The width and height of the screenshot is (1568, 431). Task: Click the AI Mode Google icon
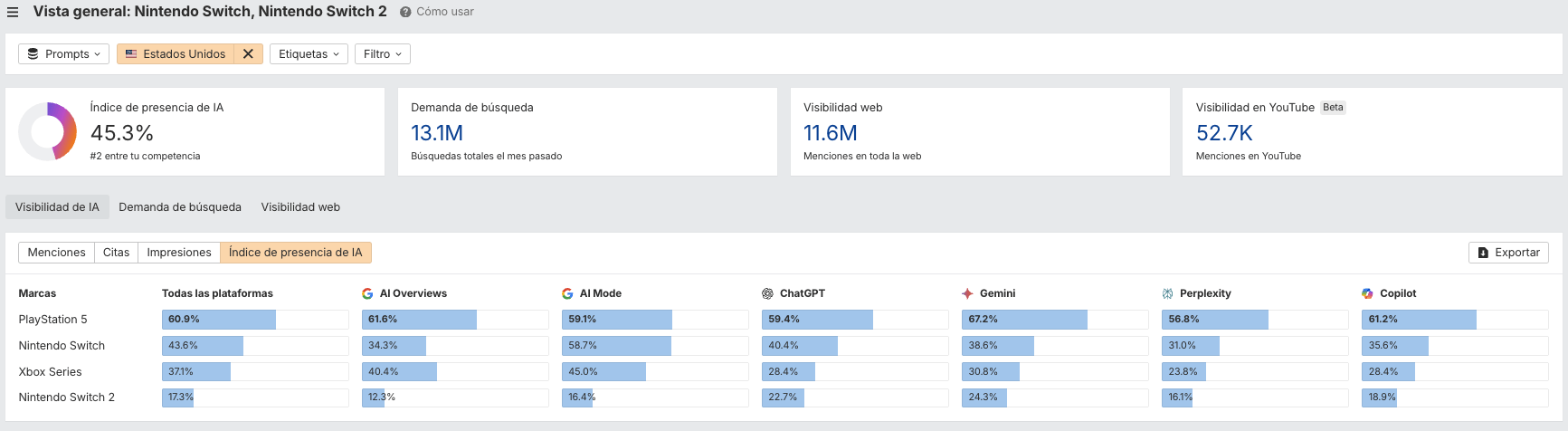(x=567, y=293)
